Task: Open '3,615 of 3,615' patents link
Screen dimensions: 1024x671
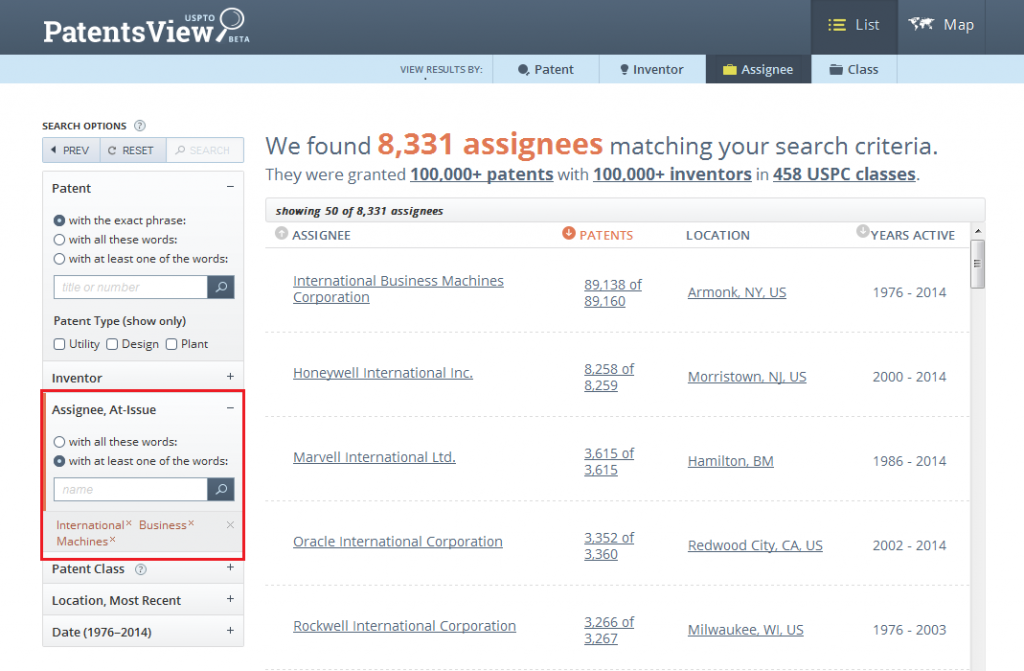Action: point(609,461)
